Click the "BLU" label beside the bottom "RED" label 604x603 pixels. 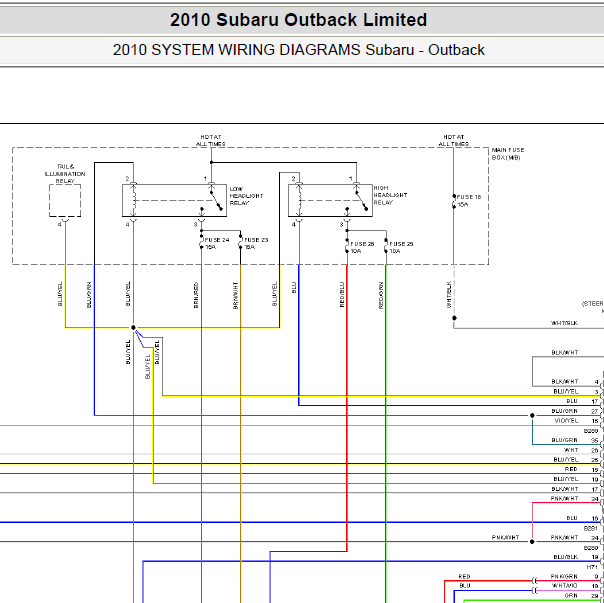(465, 586)
